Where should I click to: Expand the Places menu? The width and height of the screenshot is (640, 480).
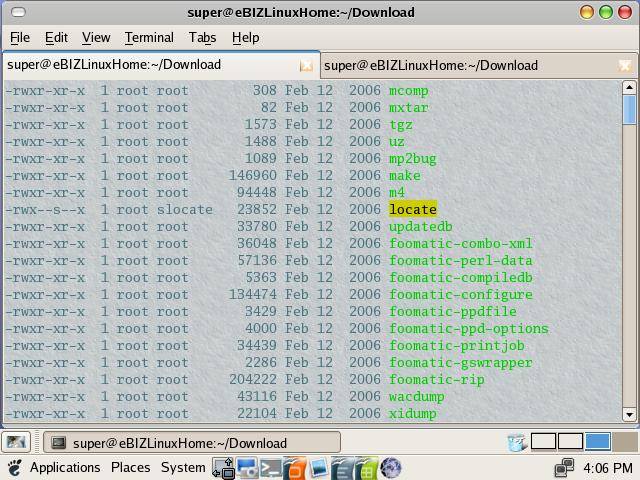pos(130,467)
